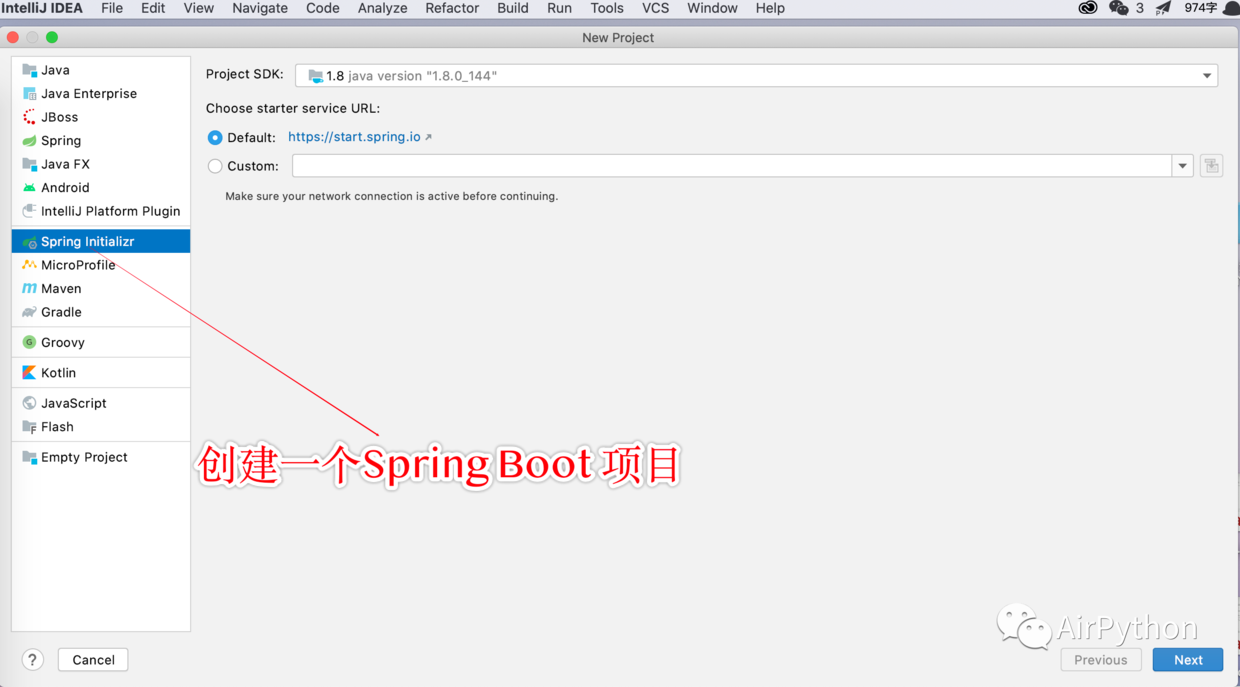Click the custom URL browse icon button
1240x687 pixels.
[x=1211, y=166]
